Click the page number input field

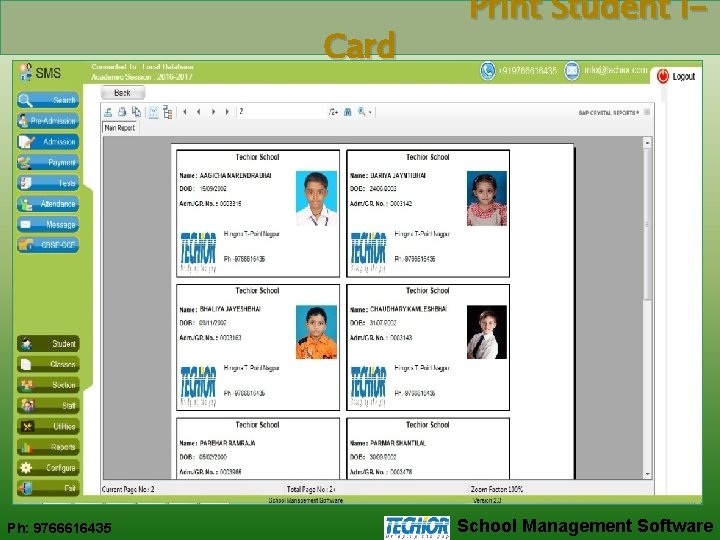[x=280, y=112]
